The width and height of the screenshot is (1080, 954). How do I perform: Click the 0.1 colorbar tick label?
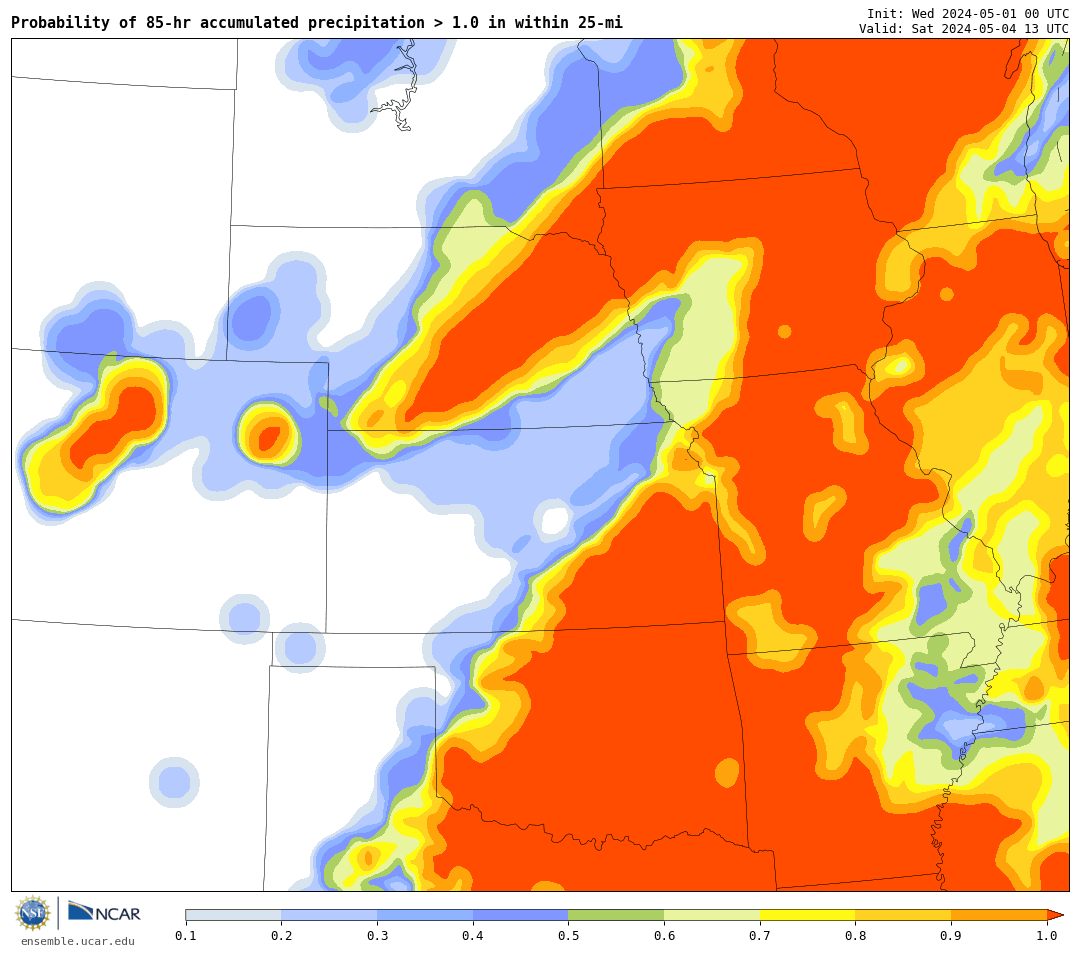186,935
